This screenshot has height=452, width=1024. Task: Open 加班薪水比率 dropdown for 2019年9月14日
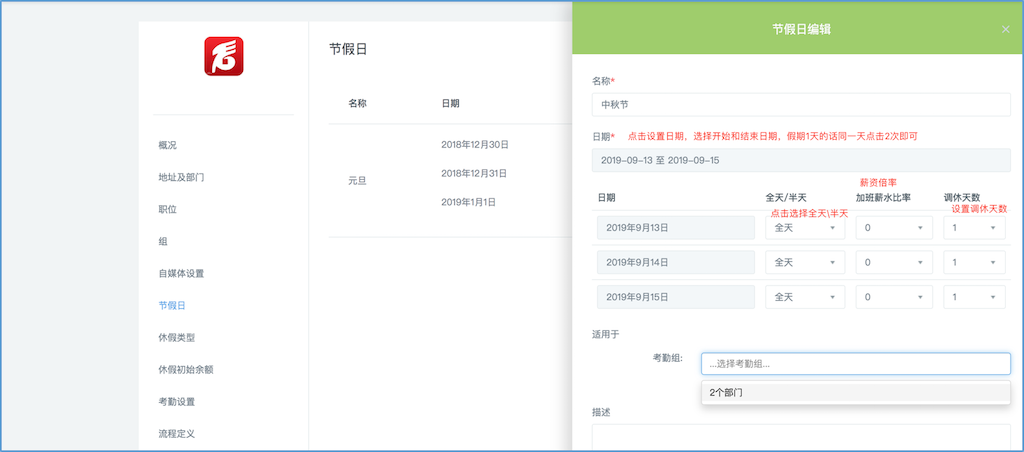[894, 262]
